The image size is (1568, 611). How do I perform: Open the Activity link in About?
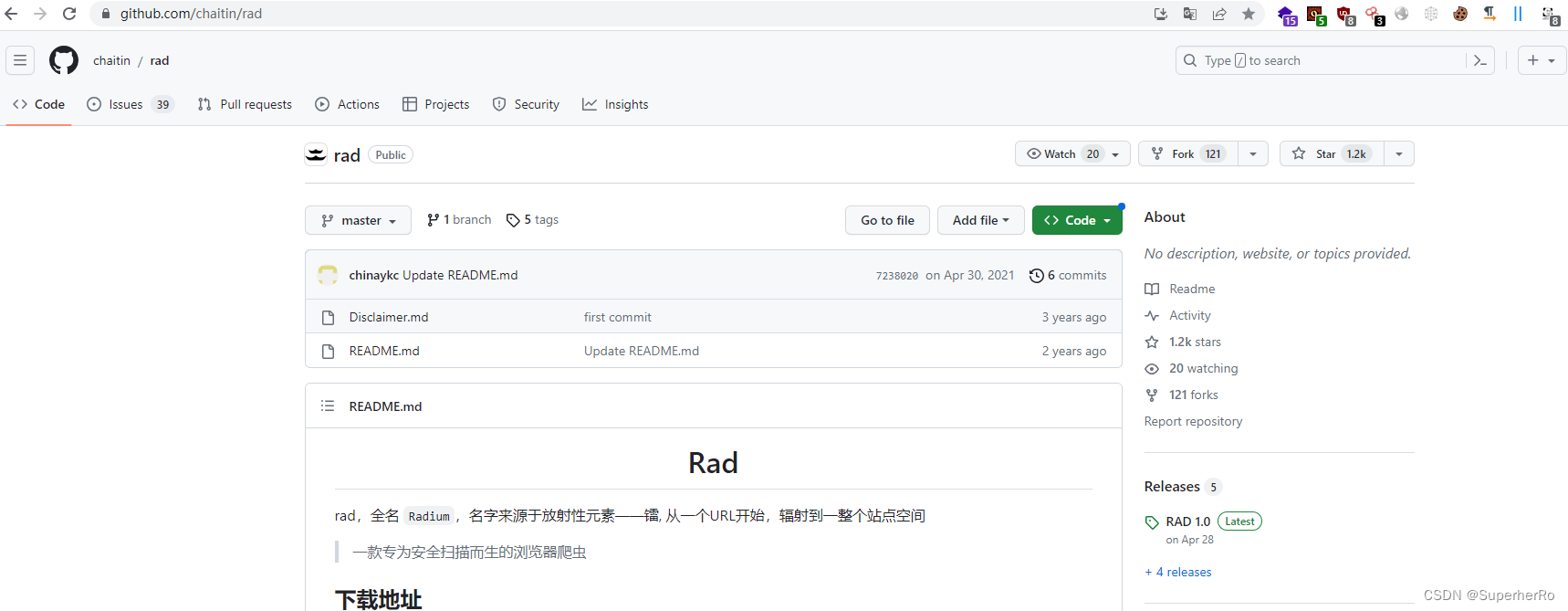click(1190, 315)
